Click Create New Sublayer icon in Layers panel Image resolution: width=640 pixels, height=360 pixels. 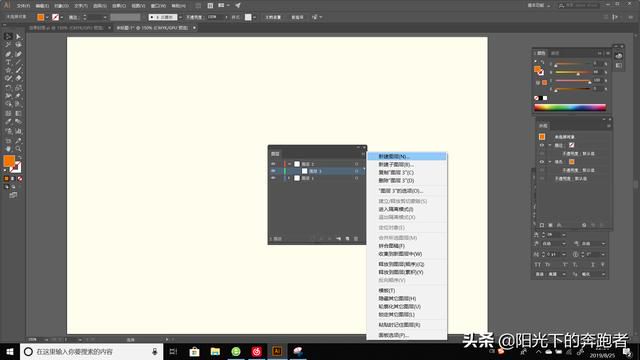point(338,239)
